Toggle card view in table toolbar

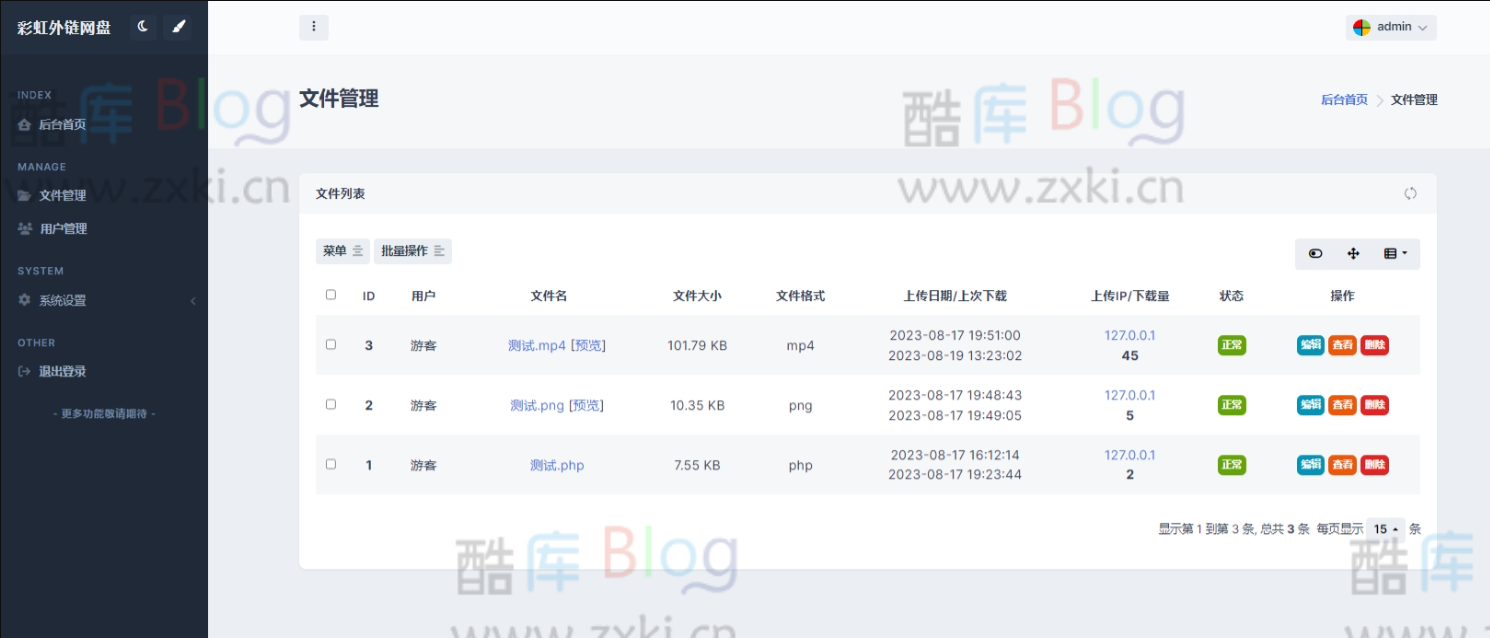click(x=1314, y=253)
